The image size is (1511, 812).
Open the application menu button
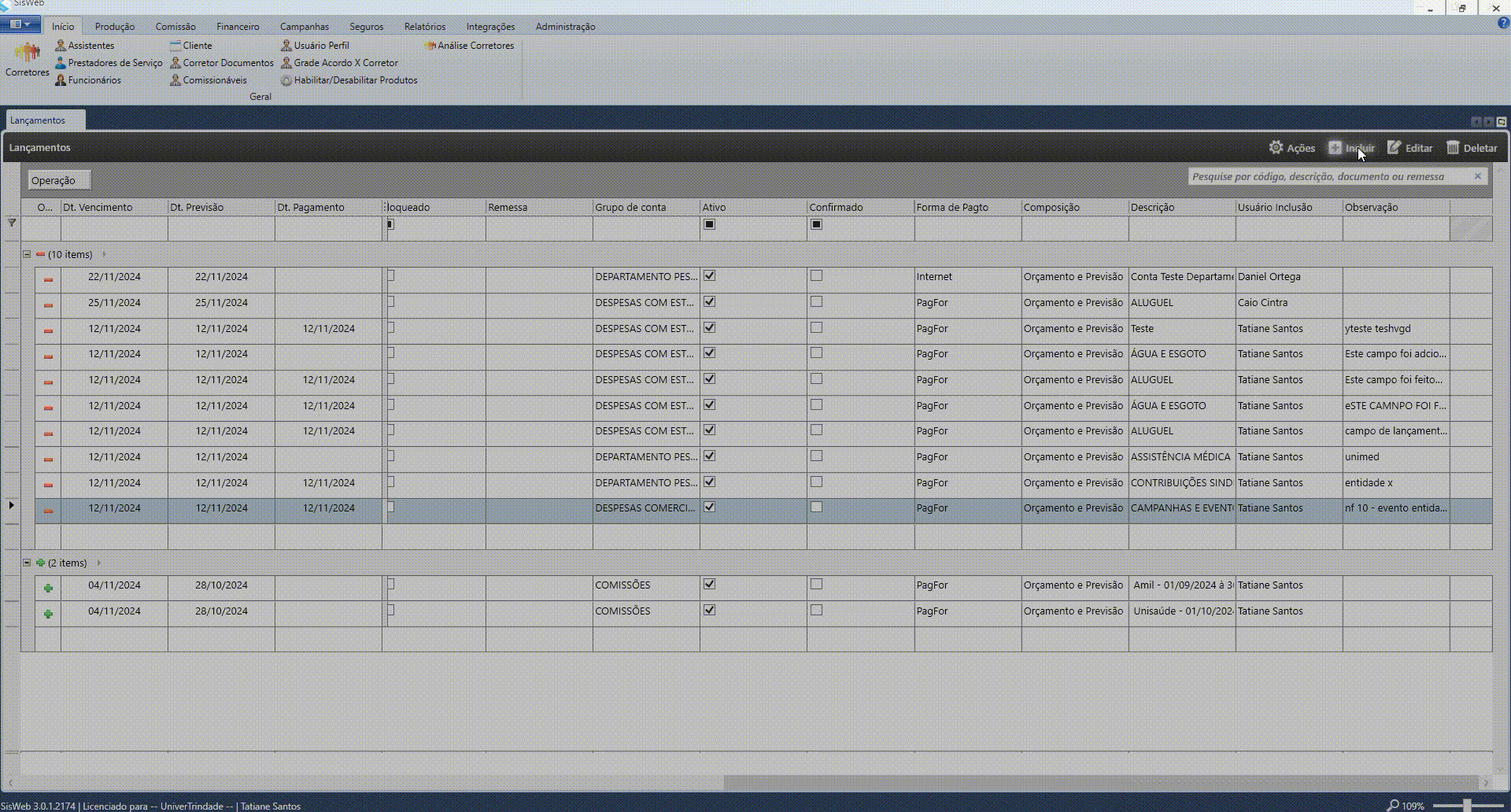click(x=20, y=24)
